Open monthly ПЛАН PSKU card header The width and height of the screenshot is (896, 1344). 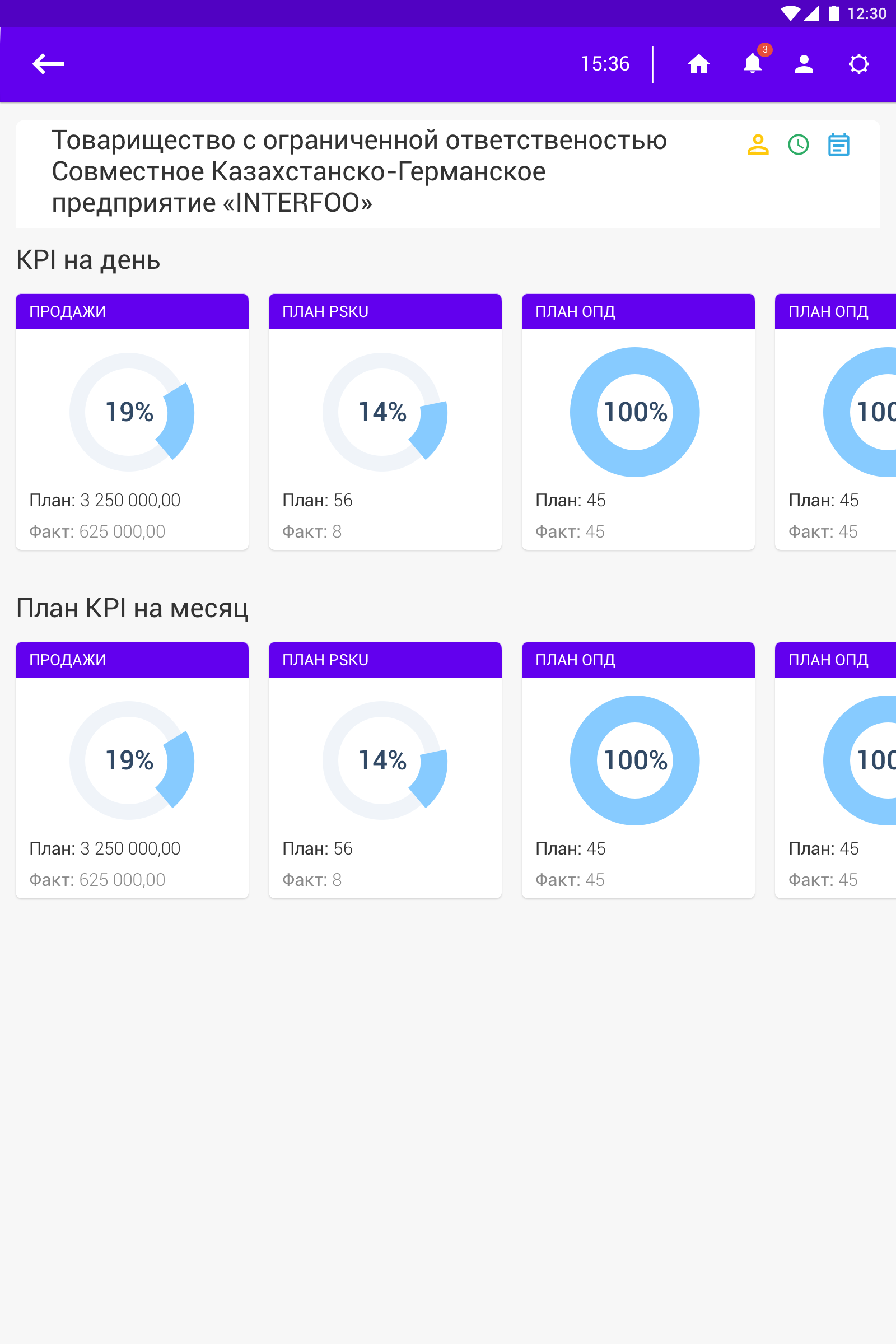pyautogui.click(x=385, y=660)
